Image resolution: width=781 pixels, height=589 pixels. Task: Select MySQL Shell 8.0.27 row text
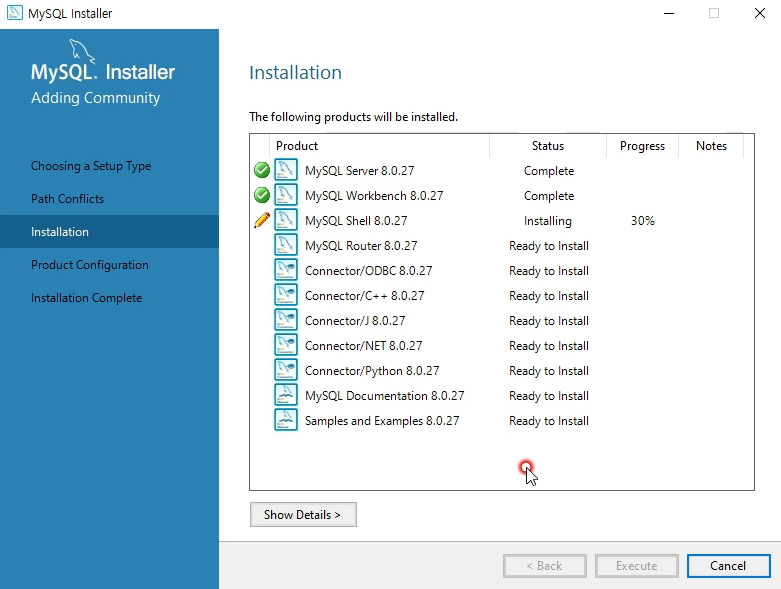click(356, 221)
